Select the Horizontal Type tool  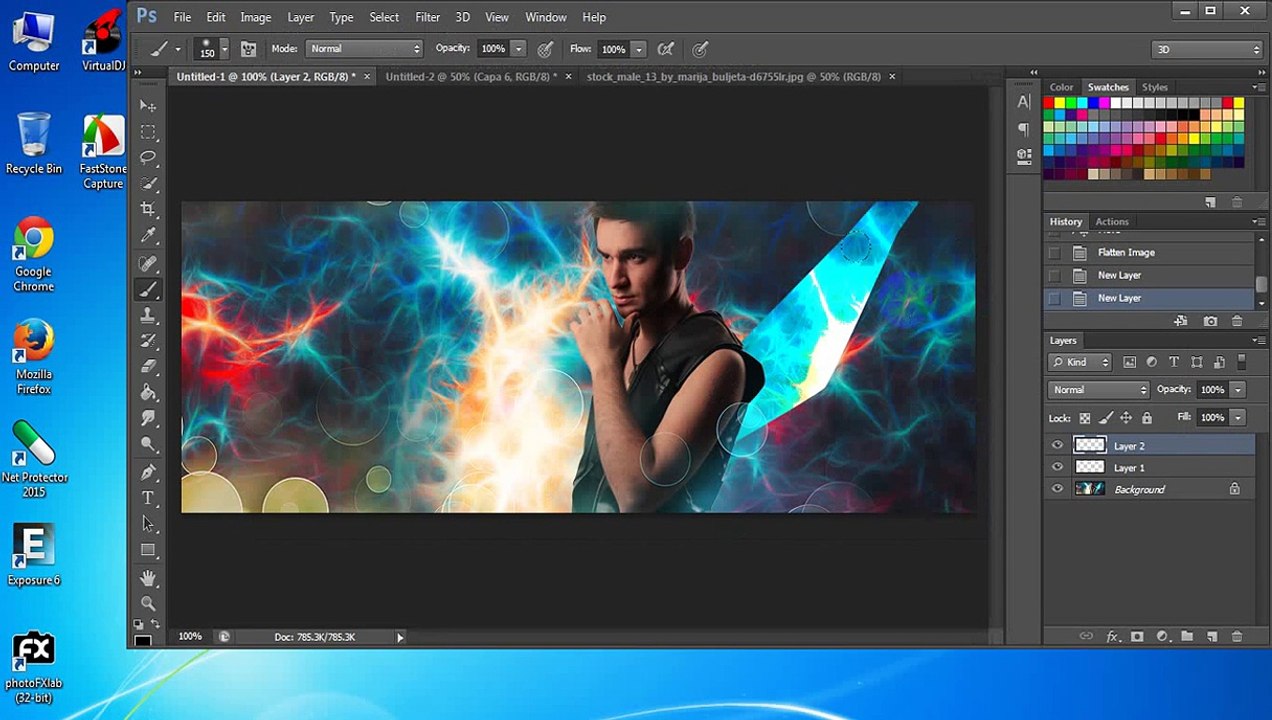[x=148, y=498]
